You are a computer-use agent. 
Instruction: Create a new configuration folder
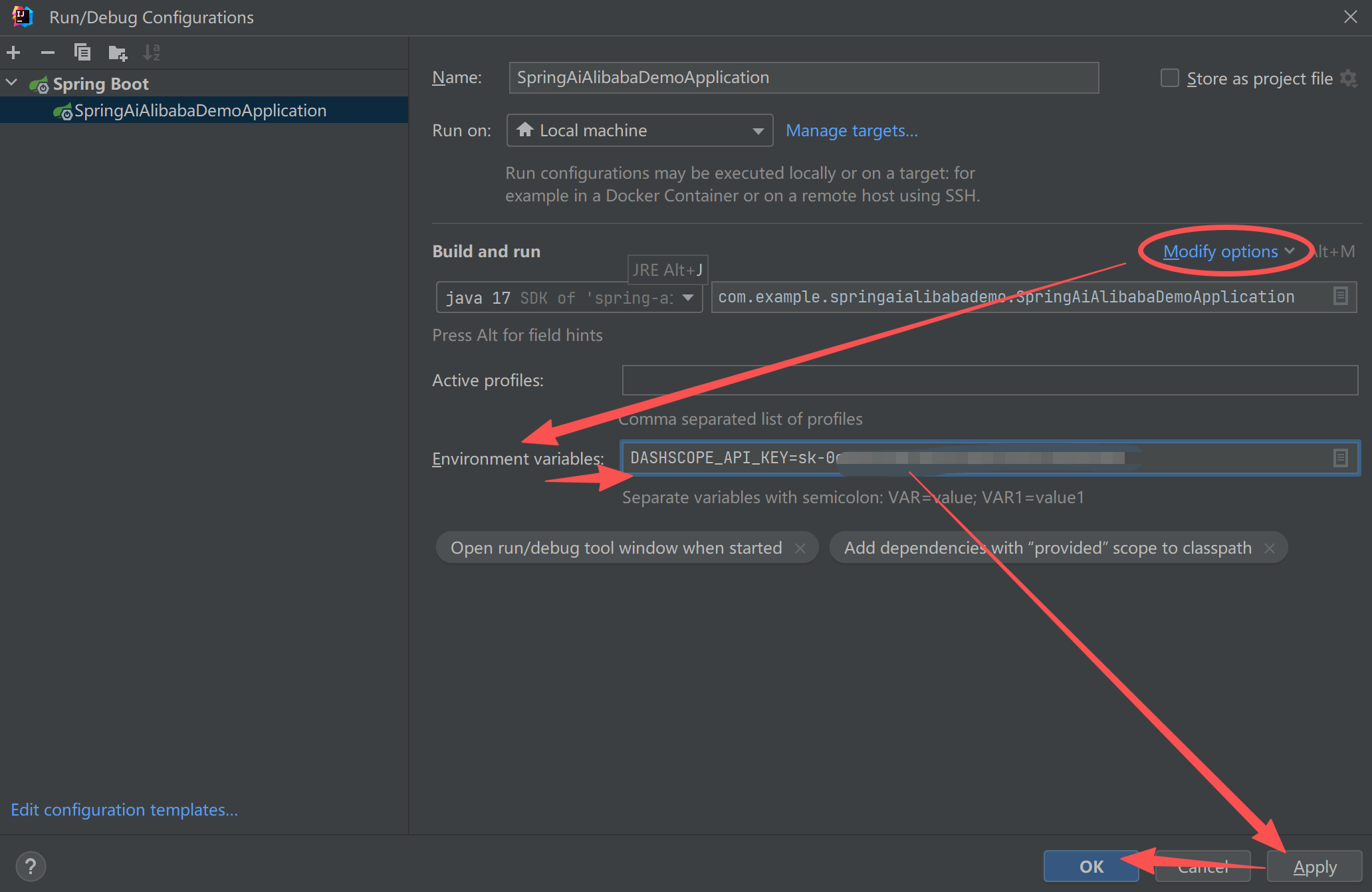point(118,53)
